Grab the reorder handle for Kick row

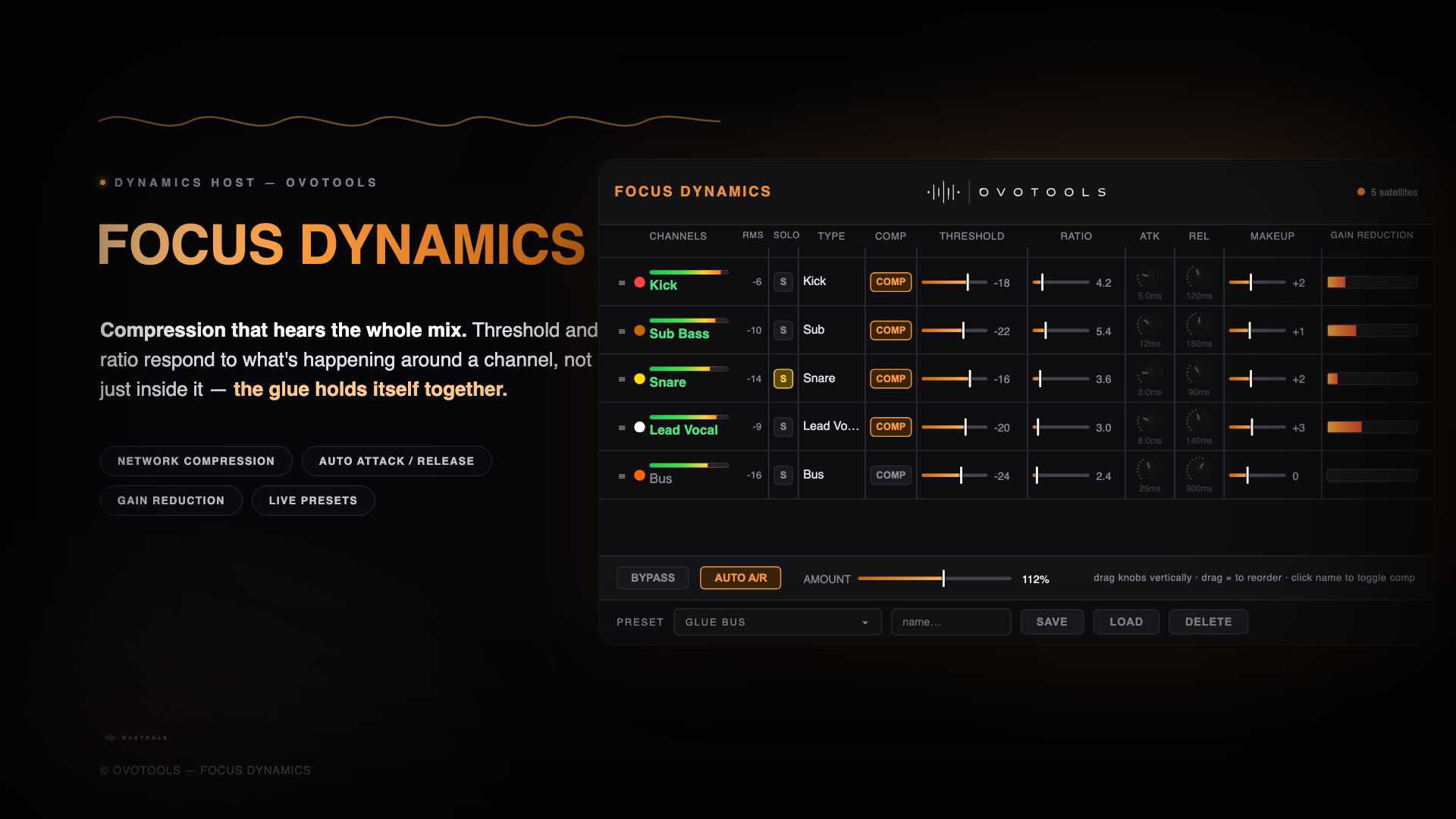coord(622,283)
